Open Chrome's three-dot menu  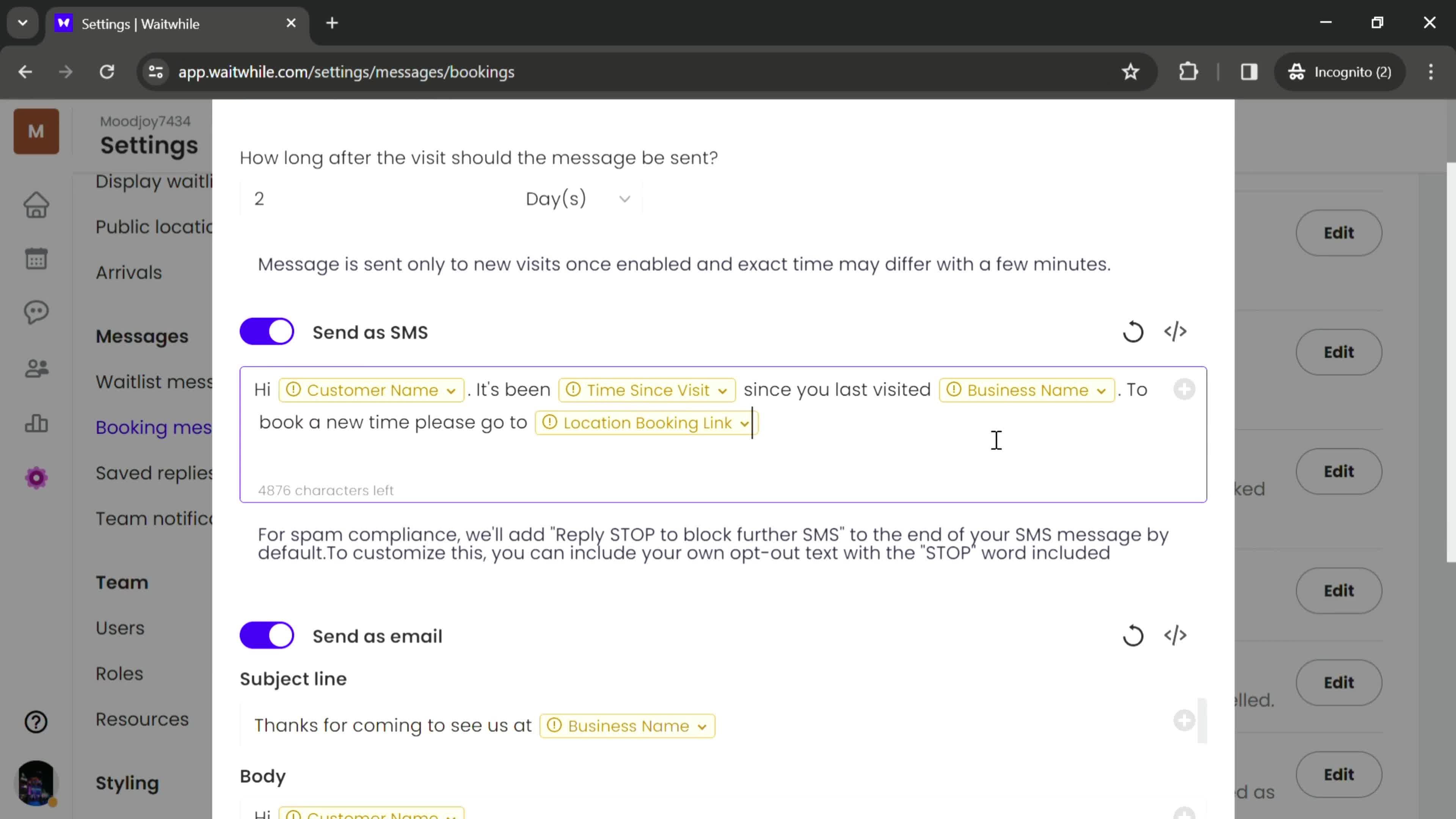pyautogui.click(x=1431, y=72)
